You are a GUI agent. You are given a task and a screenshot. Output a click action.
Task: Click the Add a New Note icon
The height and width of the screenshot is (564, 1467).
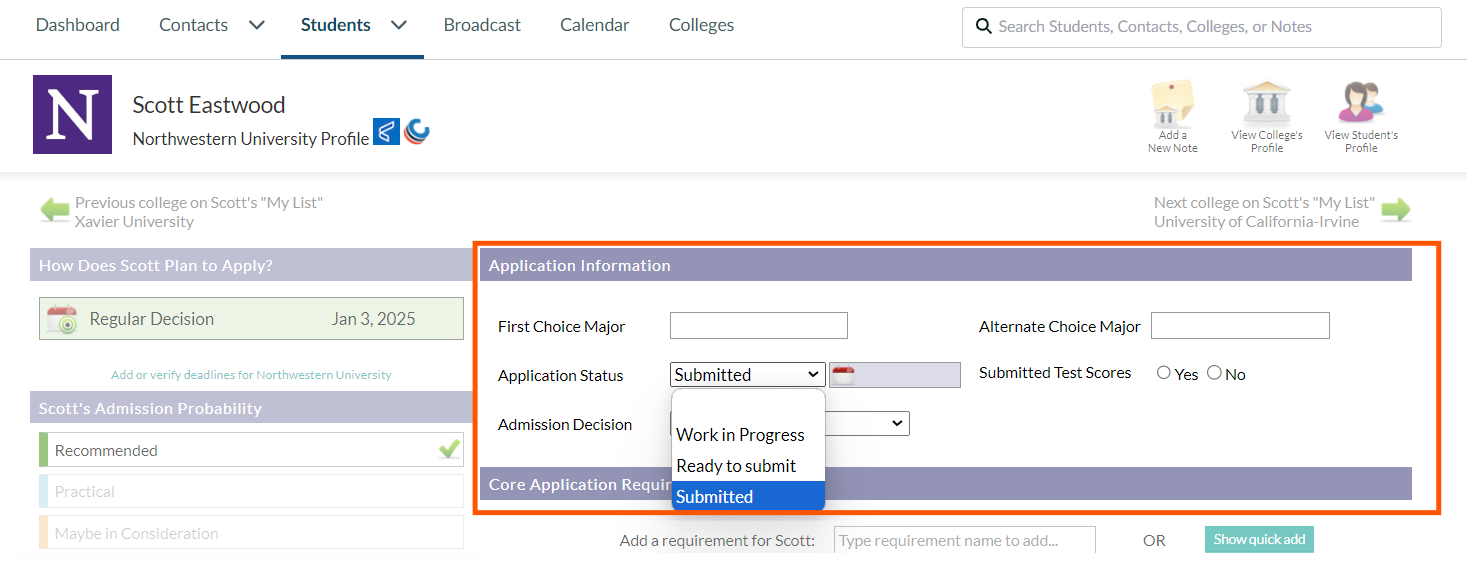pyautogui.click(x=1172, y=103)
